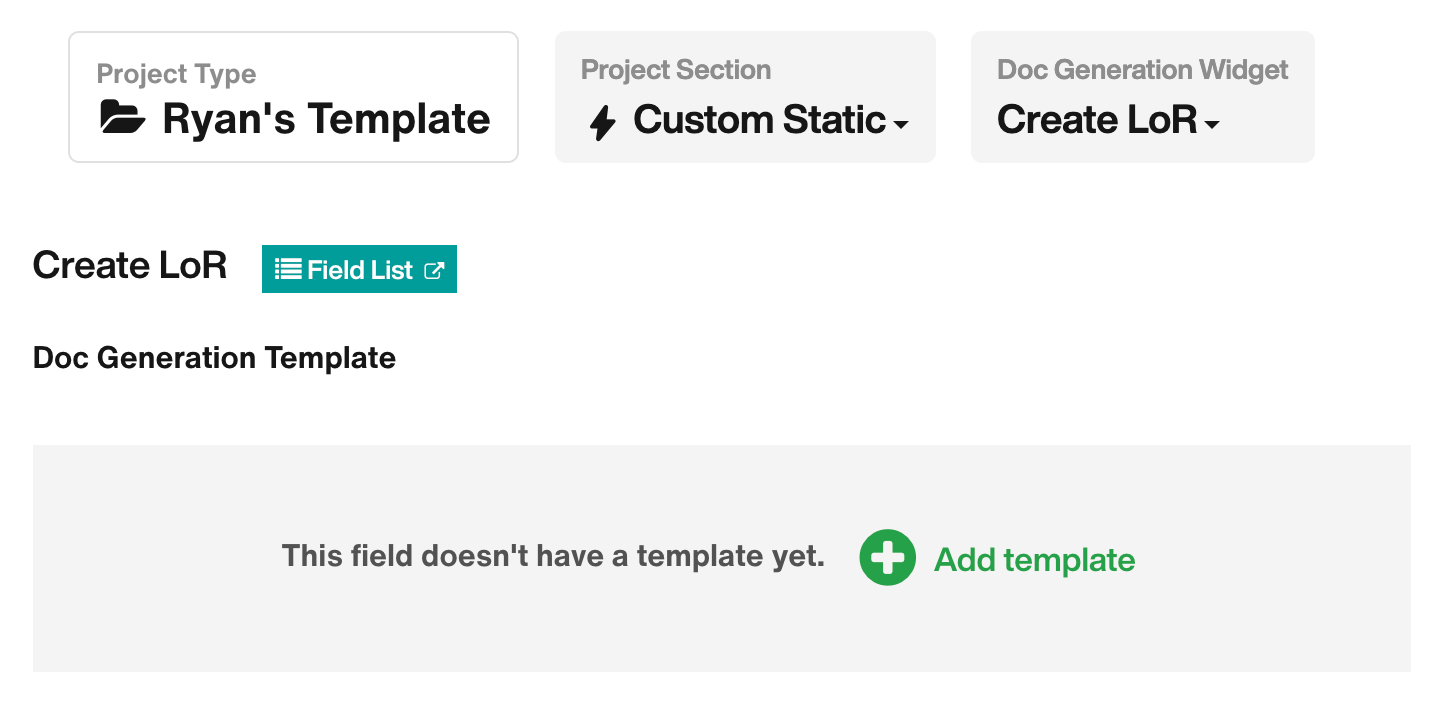The width and height of the screenshot is (1448, 712).
Task: Expand the caret next to Custom Static
Action: pos(901,125)
